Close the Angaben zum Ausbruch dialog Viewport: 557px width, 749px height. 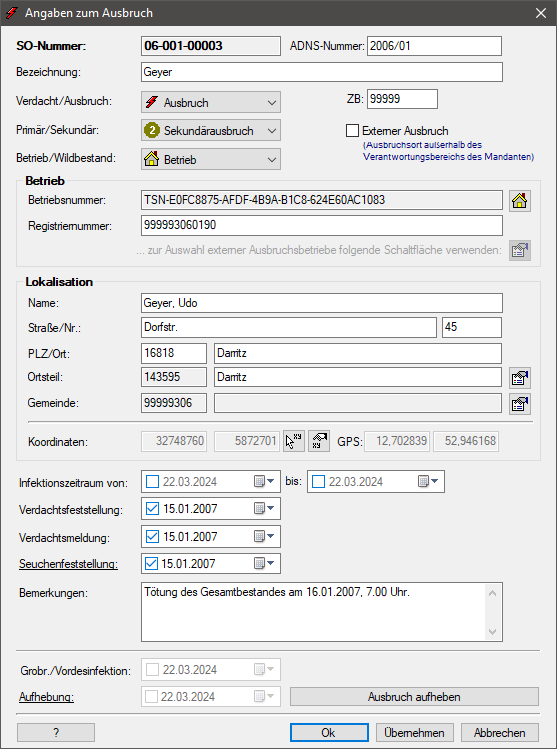pyautogui.click(x=541, y=13)
